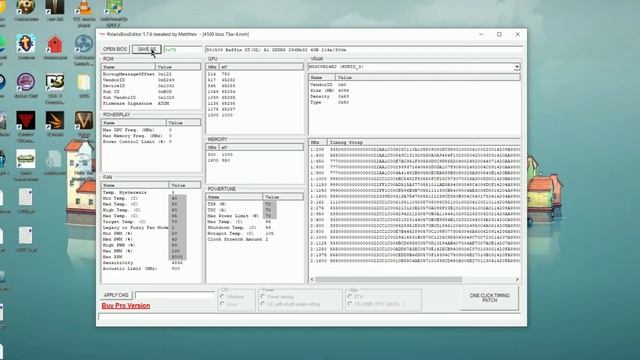The height and width of the screenshot is (360, 640).
Task: Open the red triangle black desktop icon
Action: point(26,121)
